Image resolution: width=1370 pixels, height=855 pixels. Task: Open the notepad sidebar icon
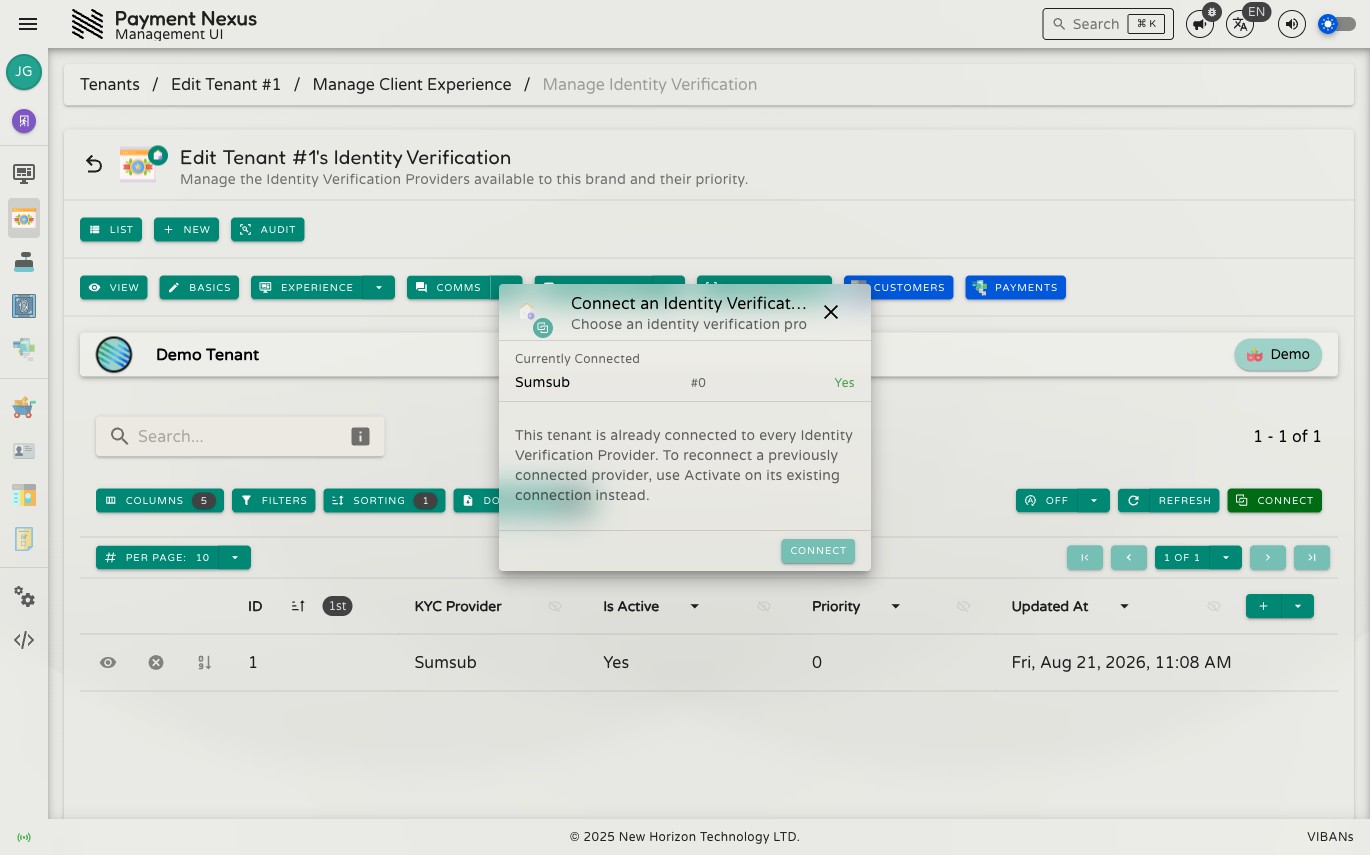[x=24, y=539]
